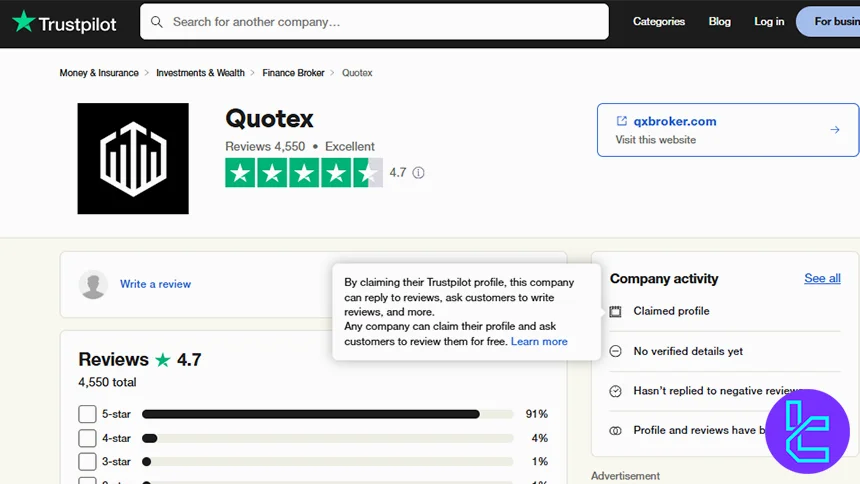Click the search magnifier icon
Screen dimensions: 860x484
pos(157,22)
